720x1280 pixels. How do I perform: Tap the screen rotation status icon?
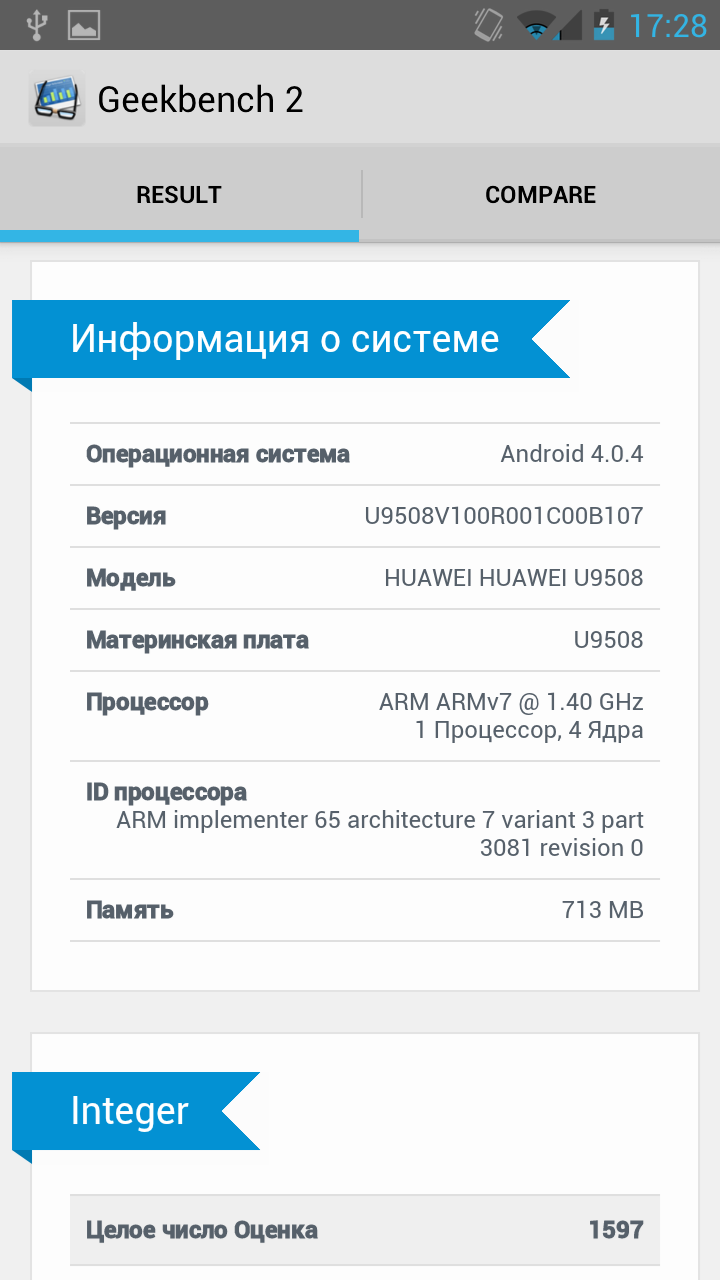click(489, 25)
